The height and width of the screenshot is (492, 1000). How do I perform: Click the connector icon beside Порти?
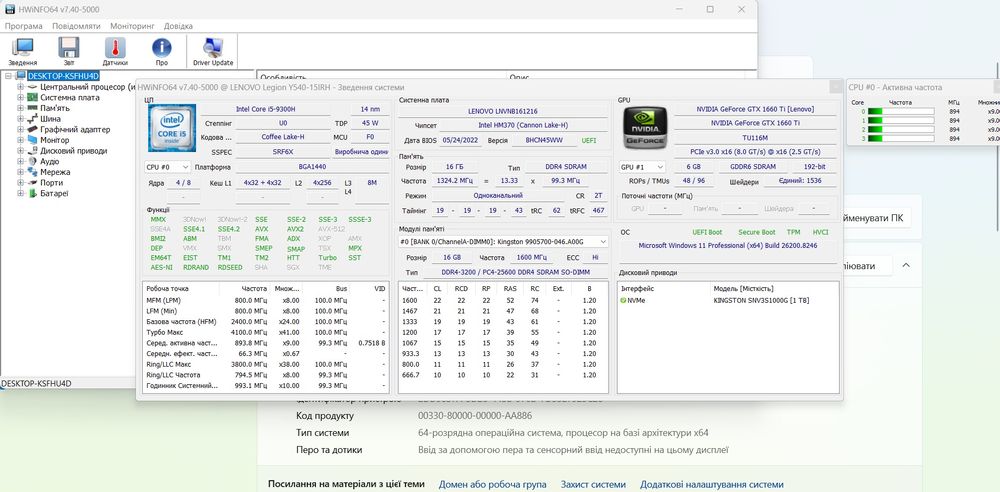click(x=32, y=183)
